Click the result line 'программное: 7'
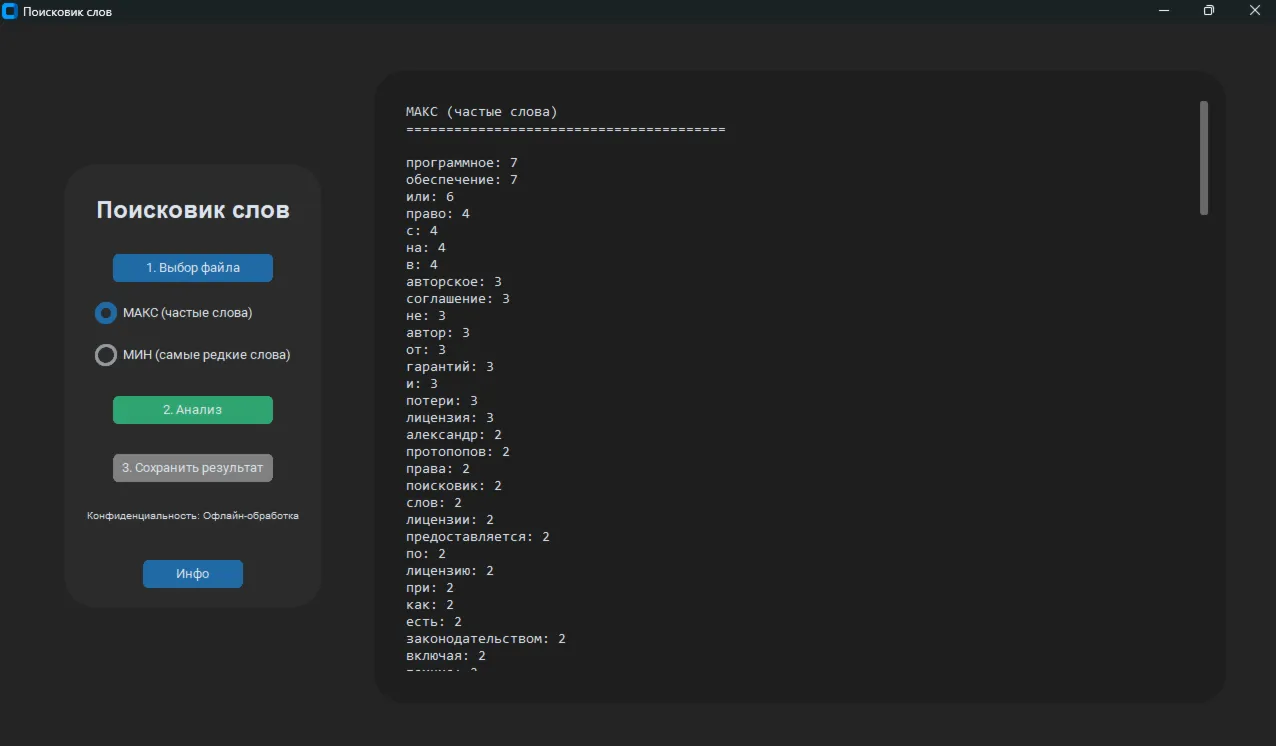This screenshot has height=746, width=1276. tap(462, 163)
